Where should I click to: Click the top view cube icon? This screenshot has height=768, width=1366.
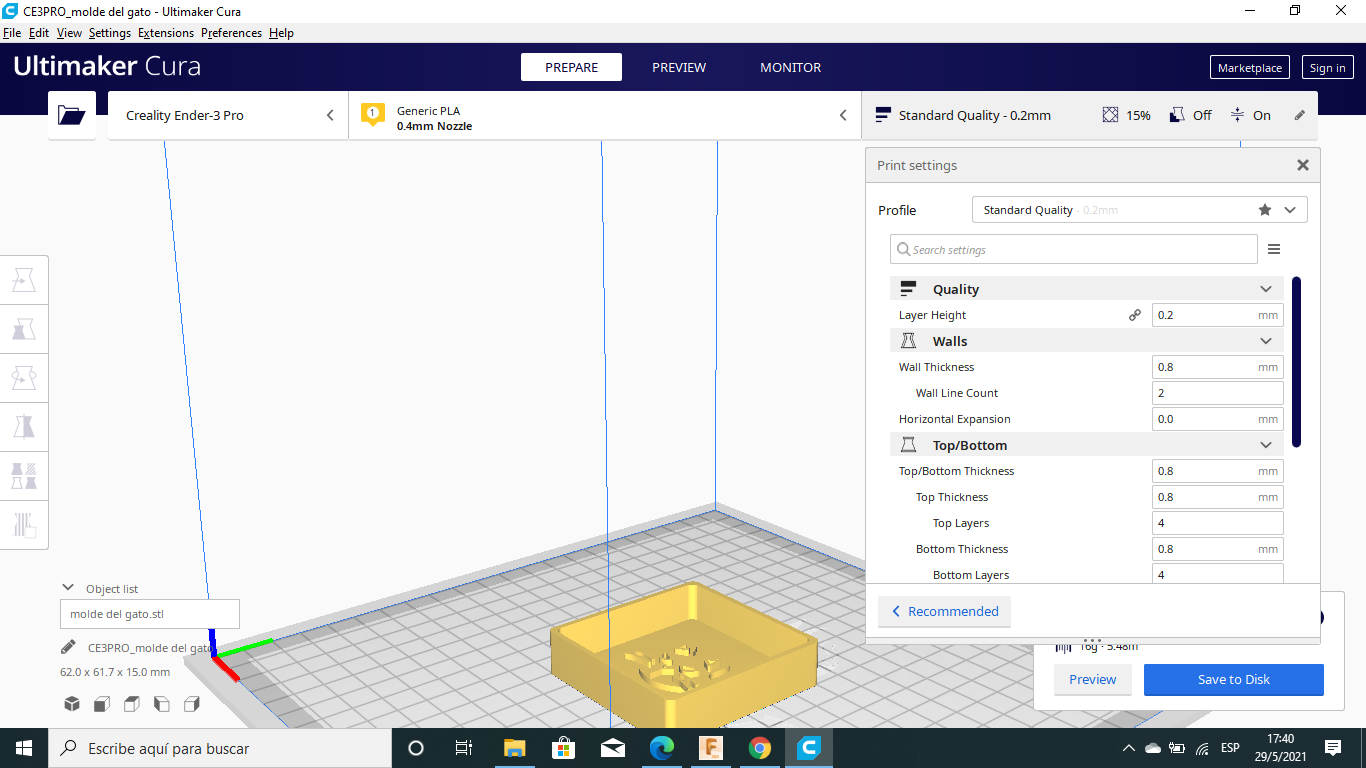tap(131, 704)
